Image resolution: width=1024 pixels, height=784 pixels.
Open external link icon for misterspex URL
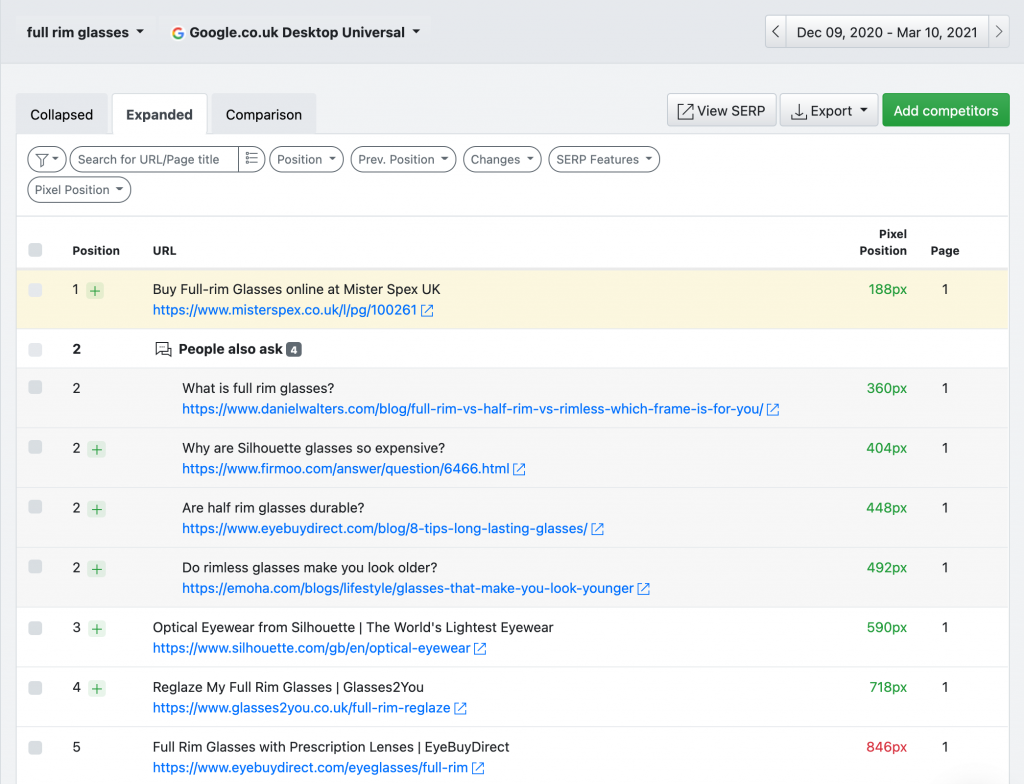(427, 311)
